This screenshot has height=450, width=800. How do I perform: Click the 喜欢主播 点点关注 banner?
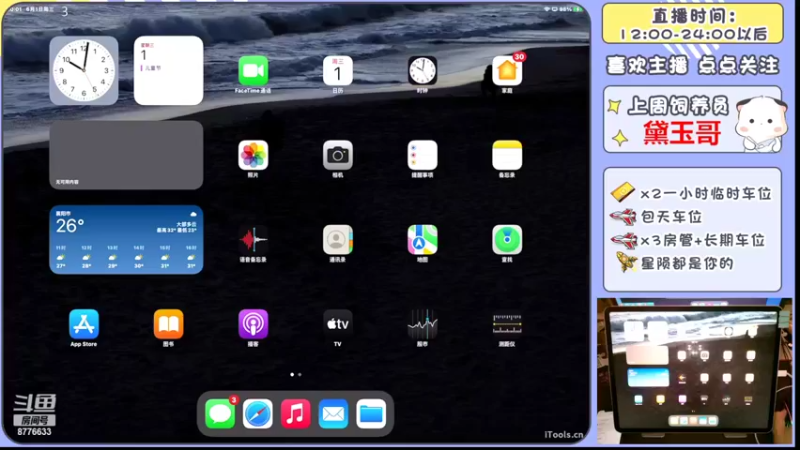tap(692, 65)
